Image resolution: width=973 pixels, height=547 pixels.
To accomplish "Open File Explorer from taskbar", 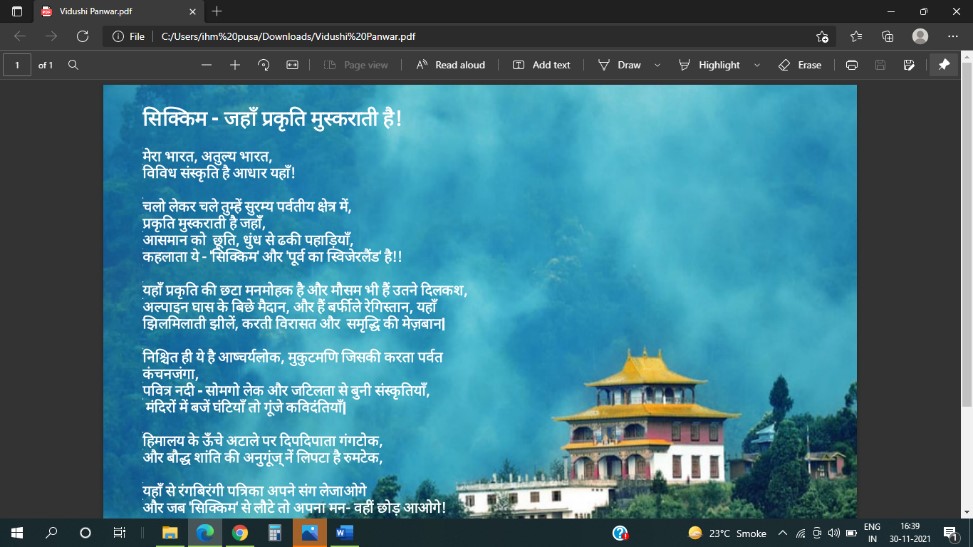I will pos(169,533).
